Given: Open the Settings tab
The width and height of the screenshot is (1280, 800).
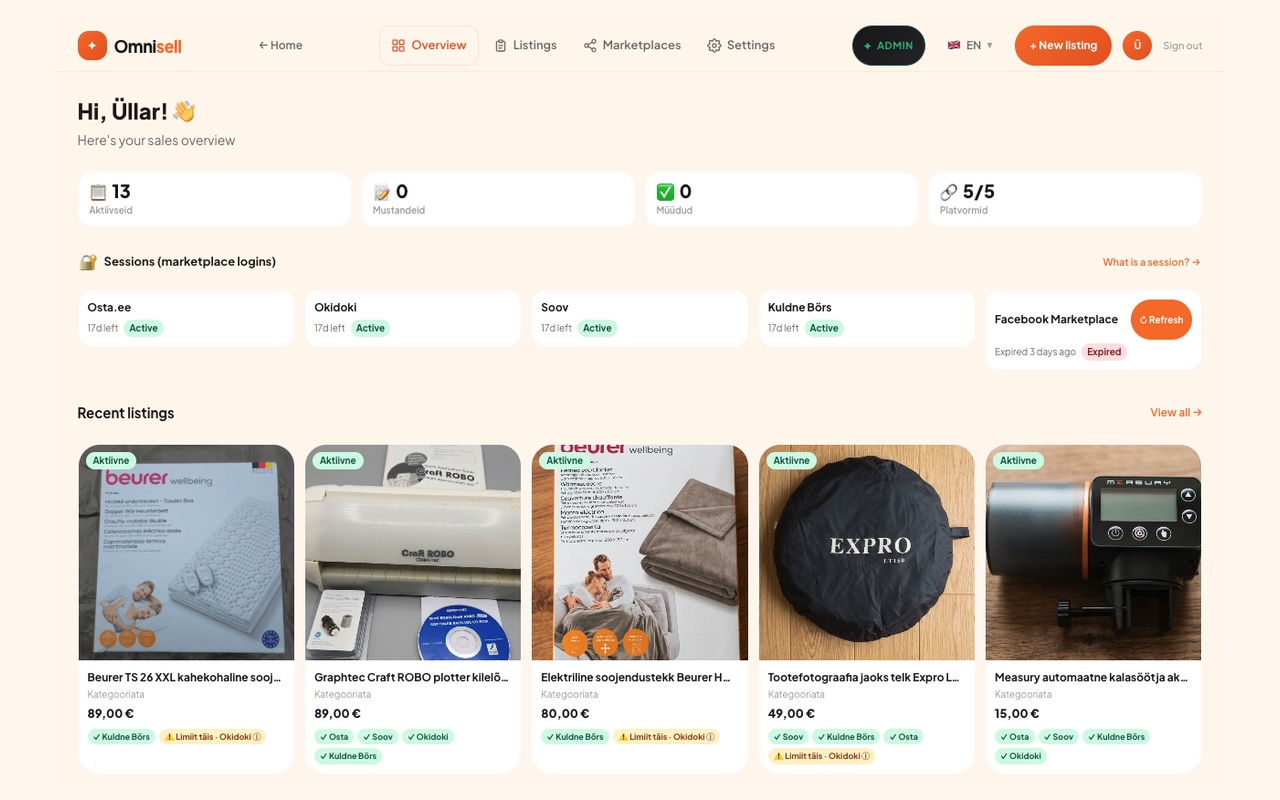Looking at the screenshot, I should tap(741, 45).
